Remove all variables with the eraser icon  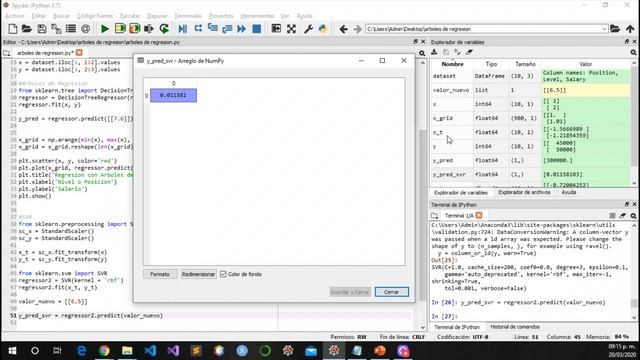[469, 52]
